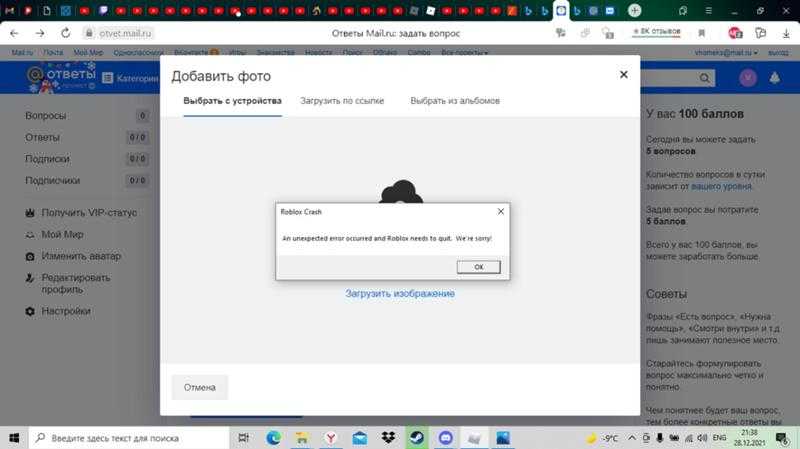Close the Roblox Crash dialog
The height and width of the screenshot is (449, 800).
(x=501, y=211)
